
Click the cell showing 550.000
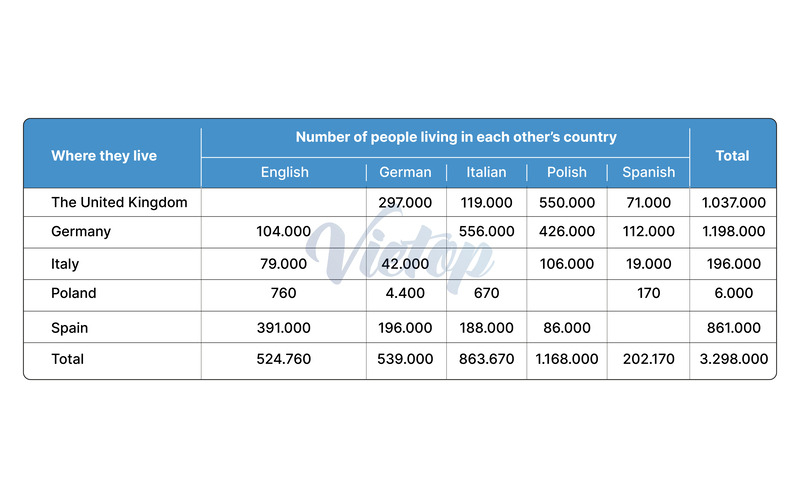pyautogui.click(x=567, y=203)
